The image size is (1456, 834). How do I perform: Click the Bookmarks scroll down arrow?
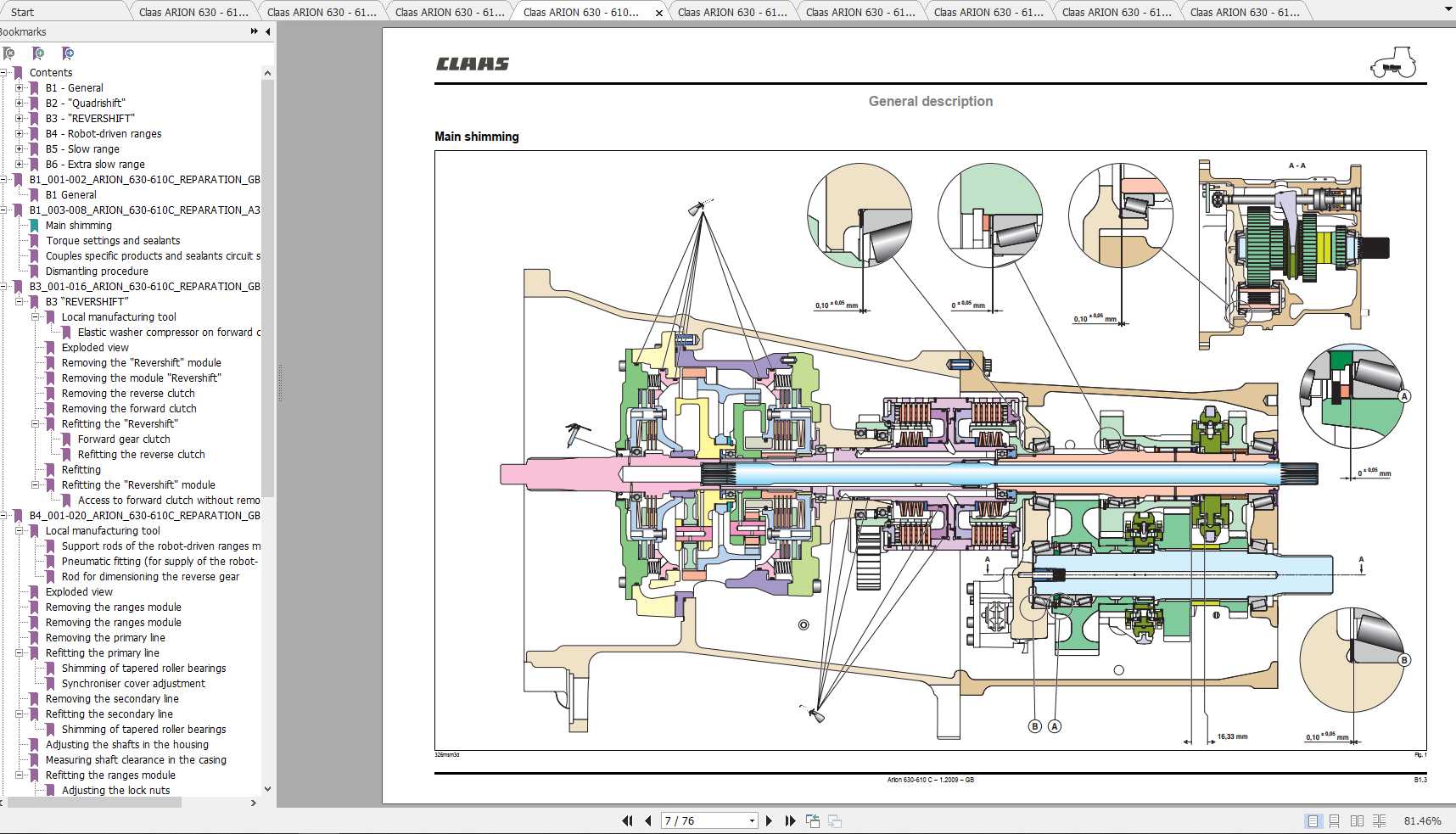(x=267, y=789)
